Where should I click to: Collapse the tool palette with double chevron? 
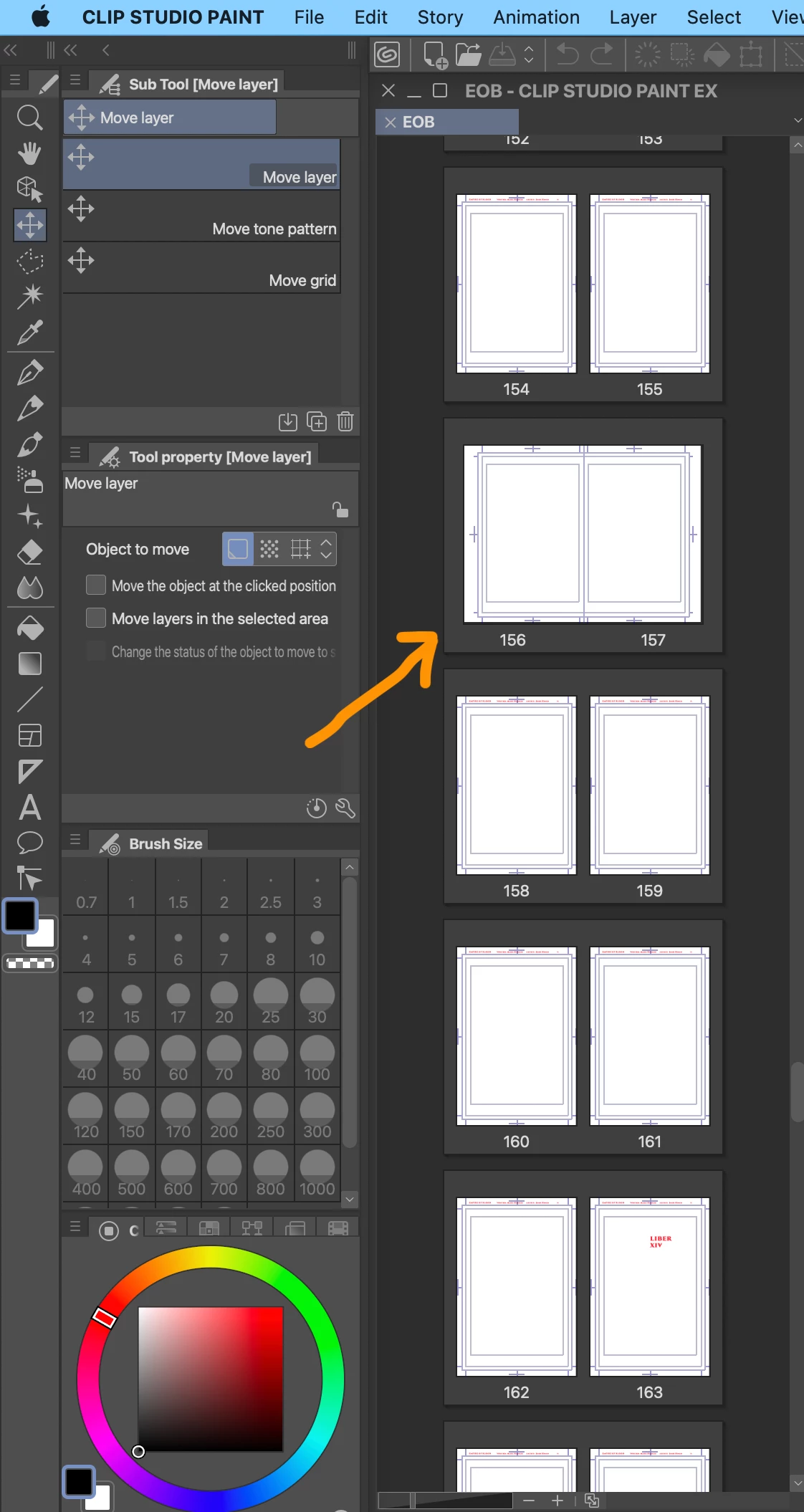11,50
